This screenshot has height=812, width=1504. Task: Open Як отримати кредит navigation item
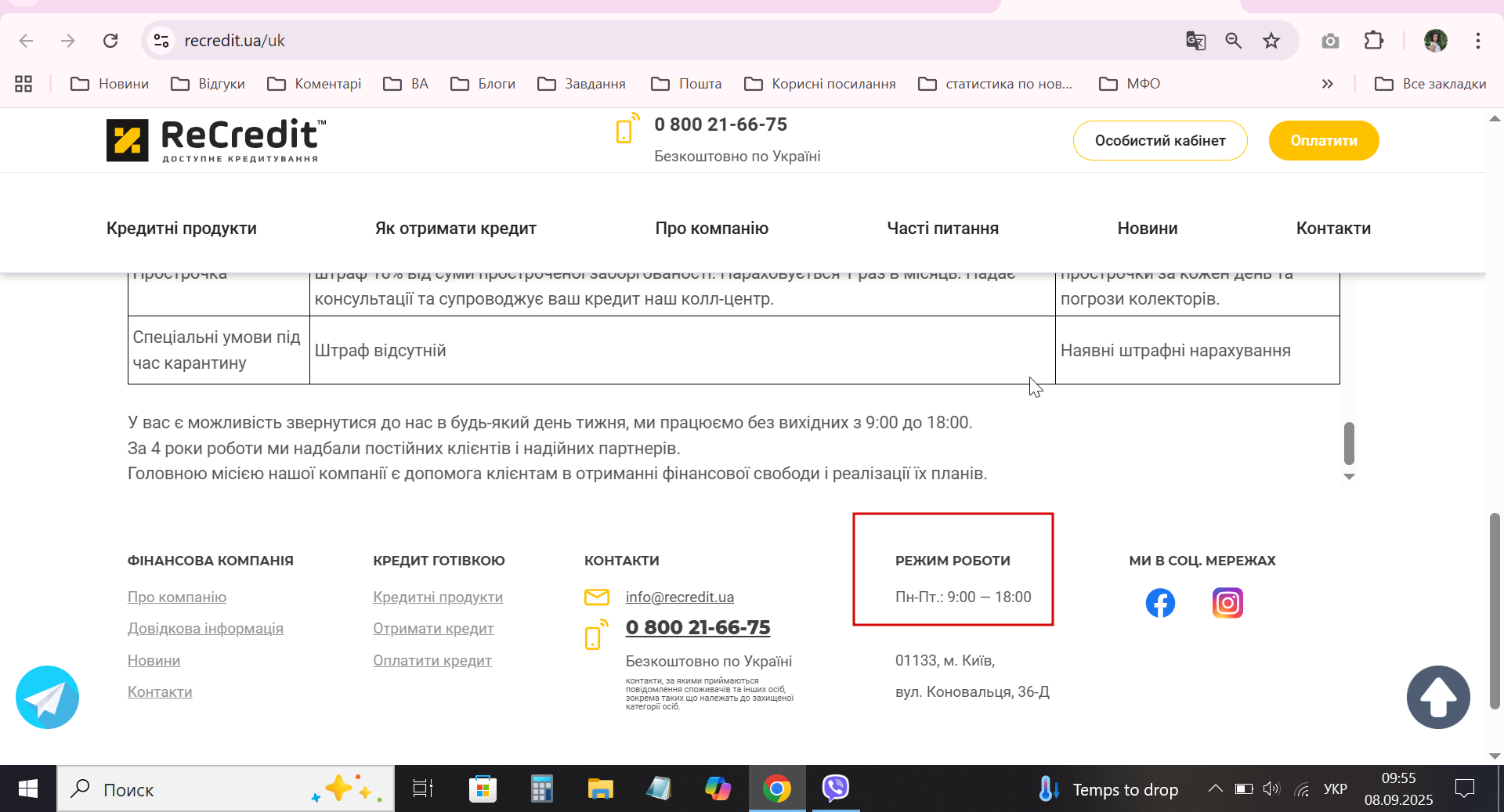pyautogui.click(x=456, y=229)
